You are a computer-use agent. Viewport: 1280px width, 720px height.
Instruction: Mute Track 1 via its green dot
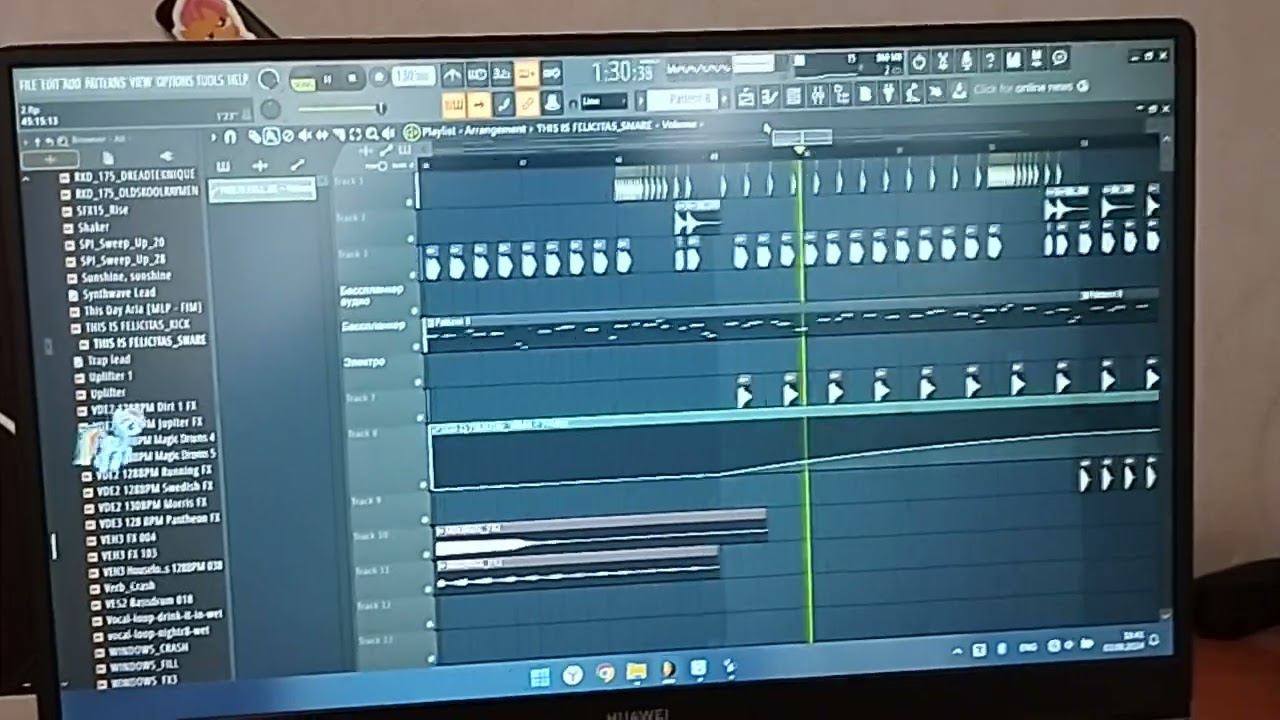tap(408, 203)
